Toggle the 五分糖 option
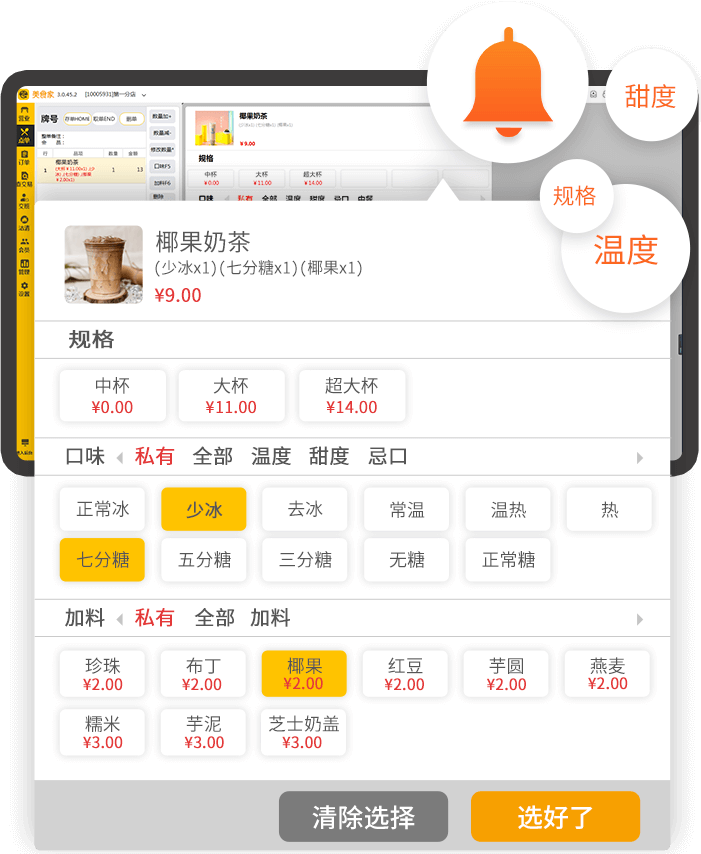This screenshot has height=854, width=701. pos(204,559)
